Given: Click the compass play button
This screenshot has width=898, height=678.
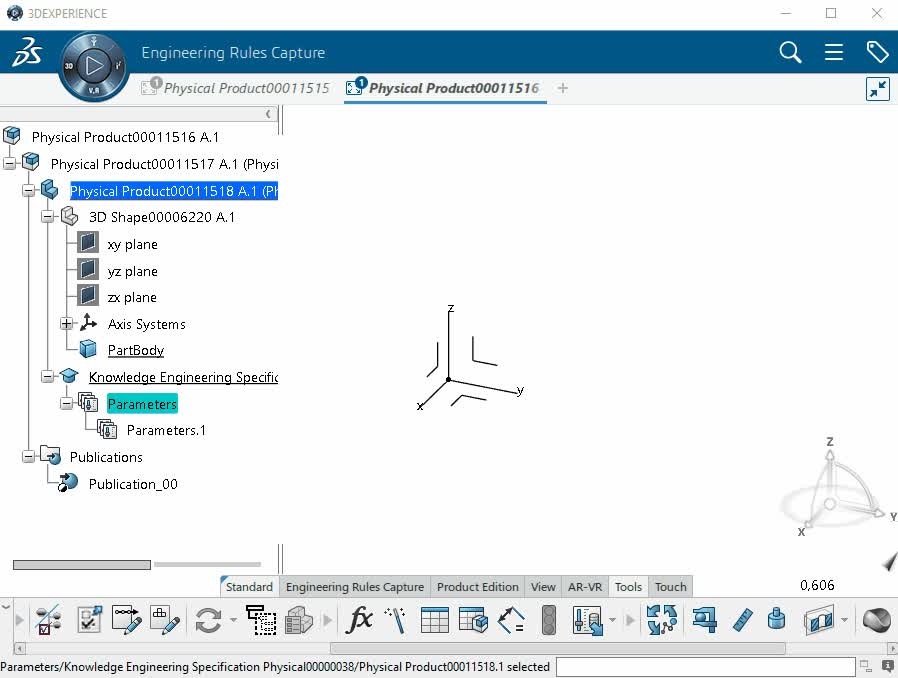Looking at the screenshot, I should pyautogui.click(x=94, y=66).
